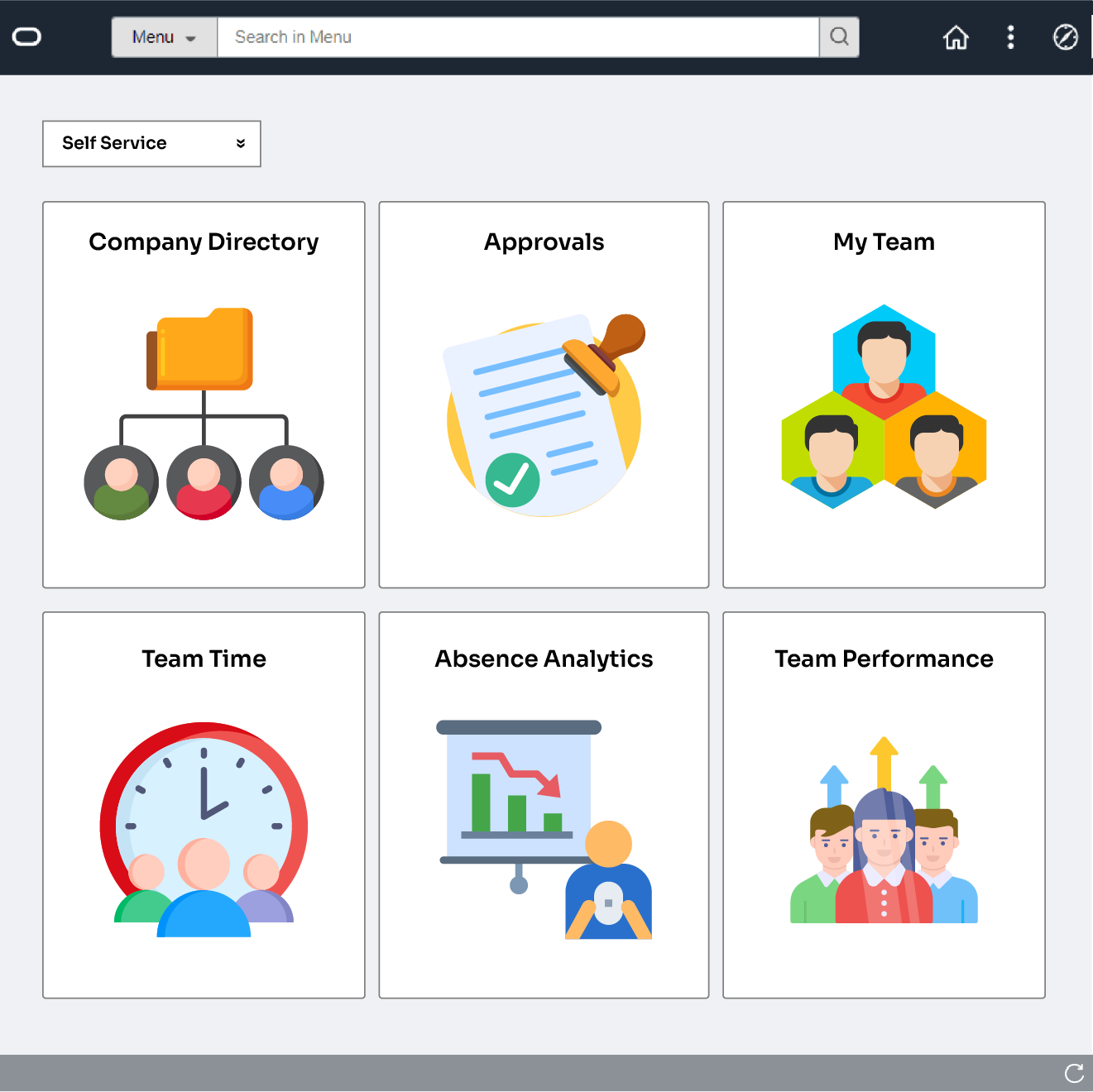
Task: Click the Oracle logo
Action: click(27, 36)
